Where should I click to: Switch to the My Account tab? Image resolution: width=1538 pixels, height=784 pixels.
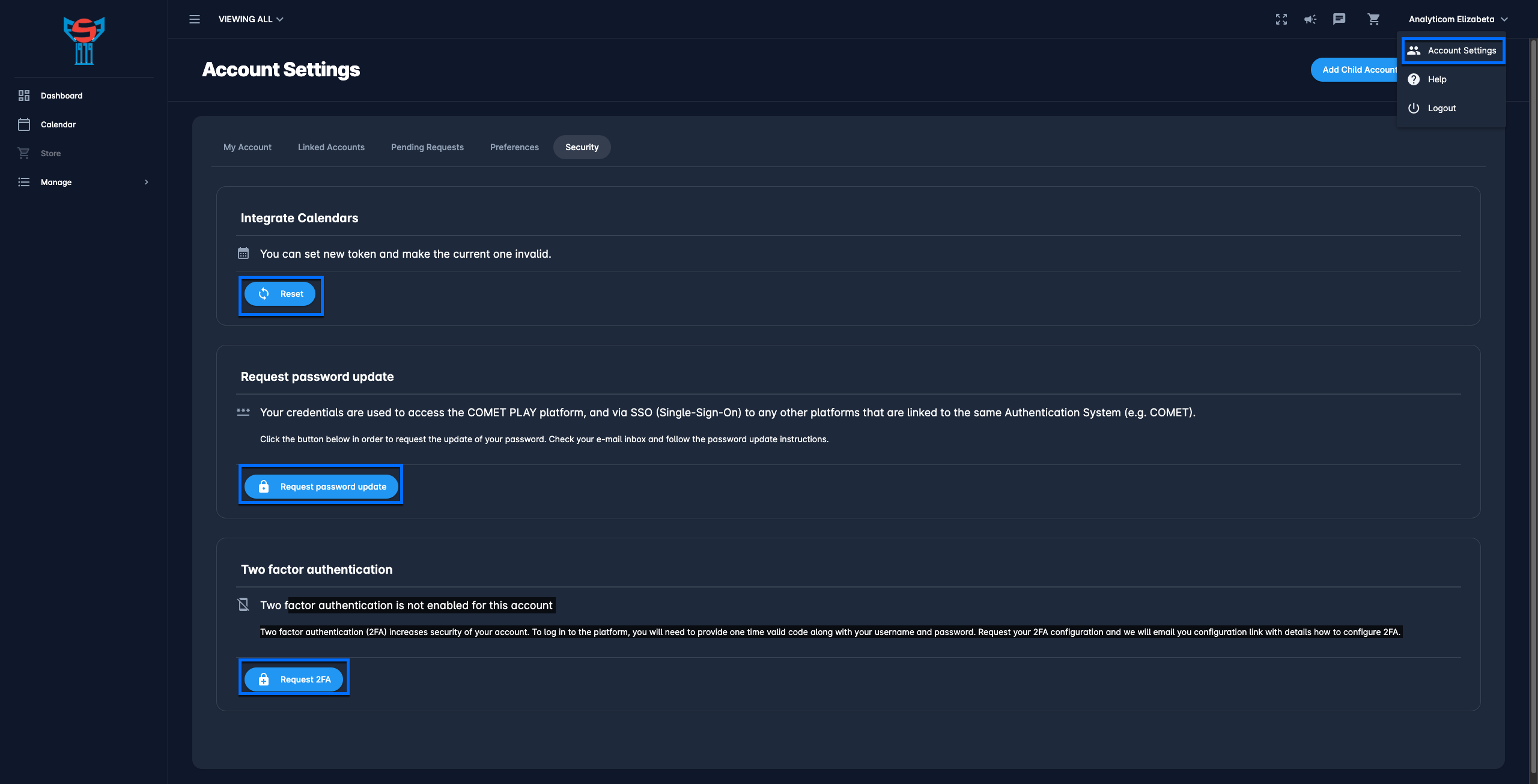tap(247, 147)
